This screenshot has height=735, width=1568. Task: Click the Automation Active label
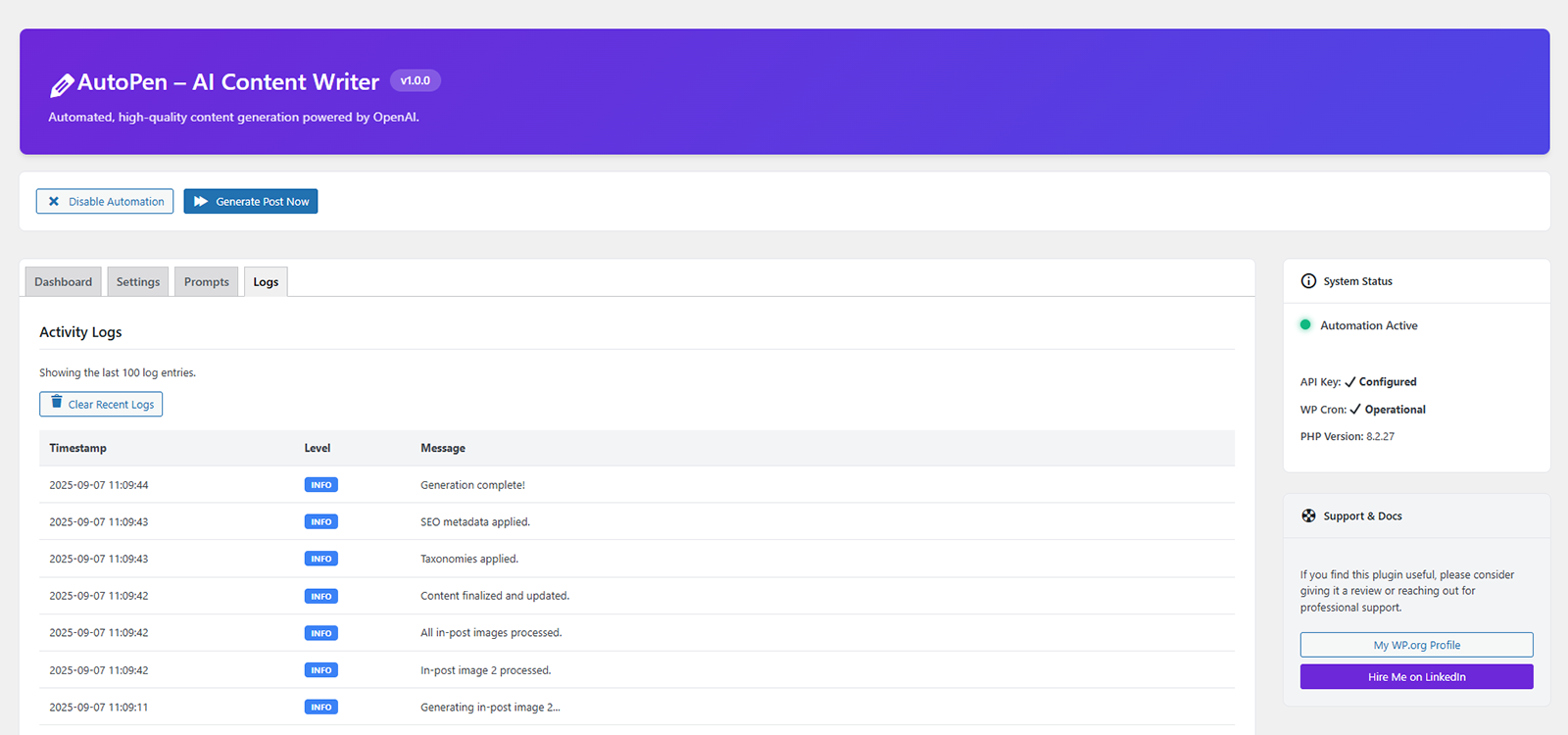tap(1368, 325)
